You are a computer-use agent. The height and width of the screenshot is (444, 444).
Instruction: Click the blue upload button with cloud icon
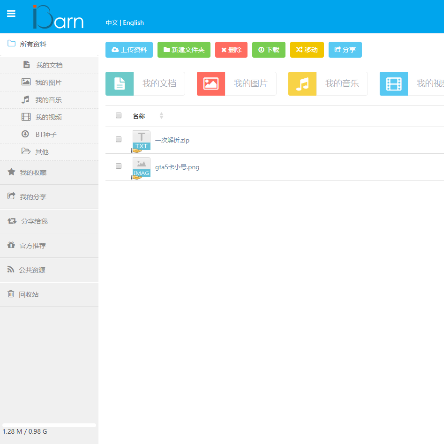[129, 50]
